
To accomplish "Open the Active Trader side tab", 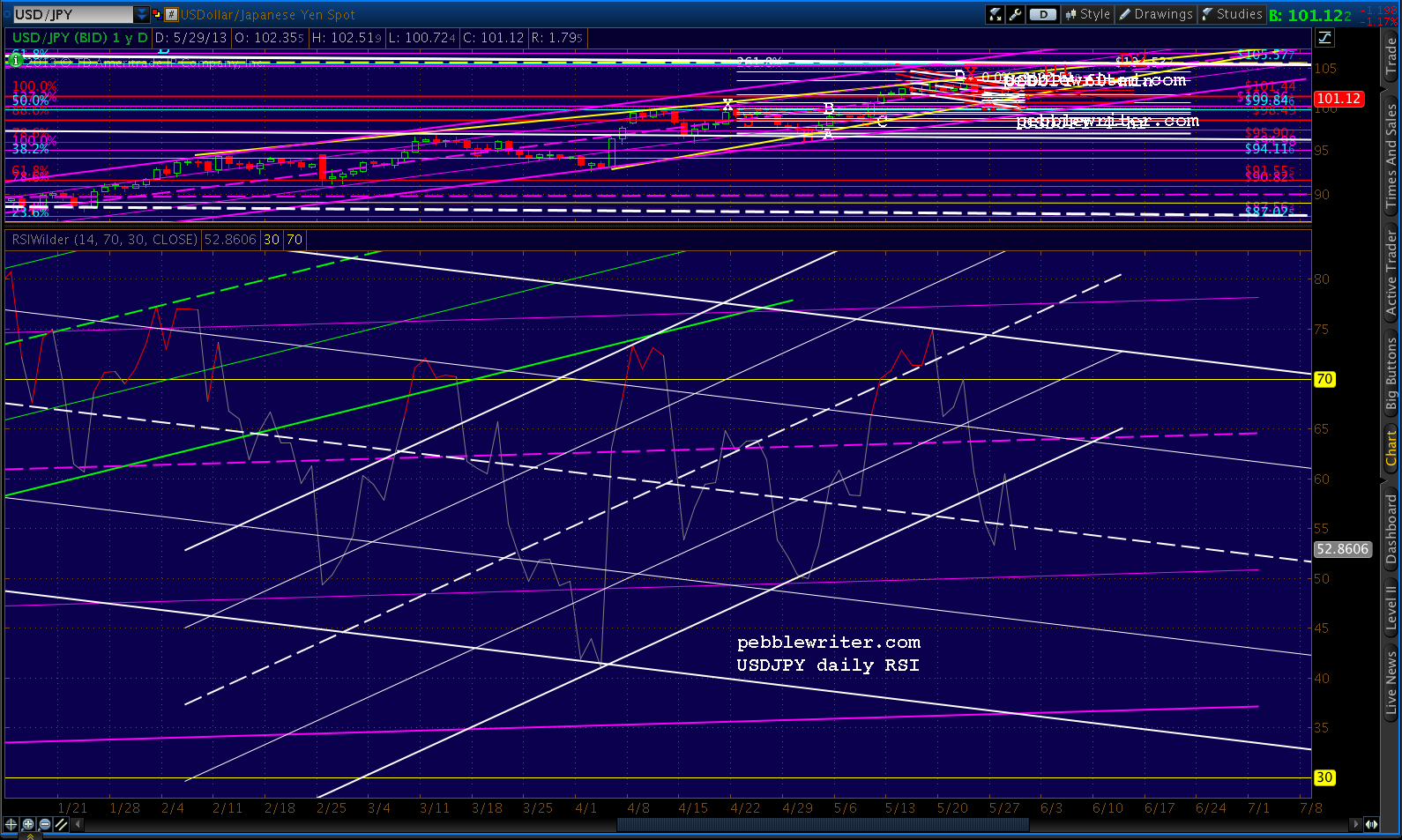I will click(1391, 272).
